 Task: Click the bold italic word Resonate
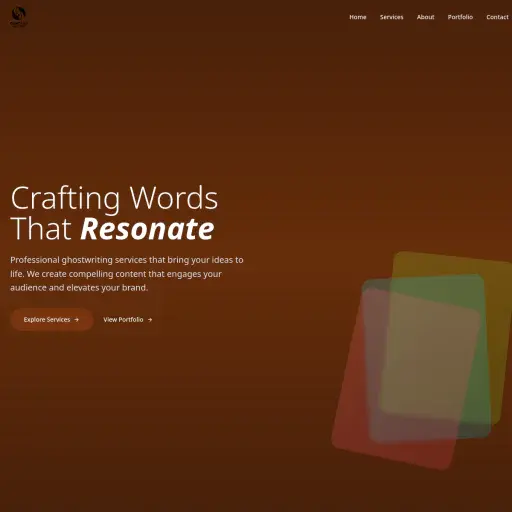point(147,229)
